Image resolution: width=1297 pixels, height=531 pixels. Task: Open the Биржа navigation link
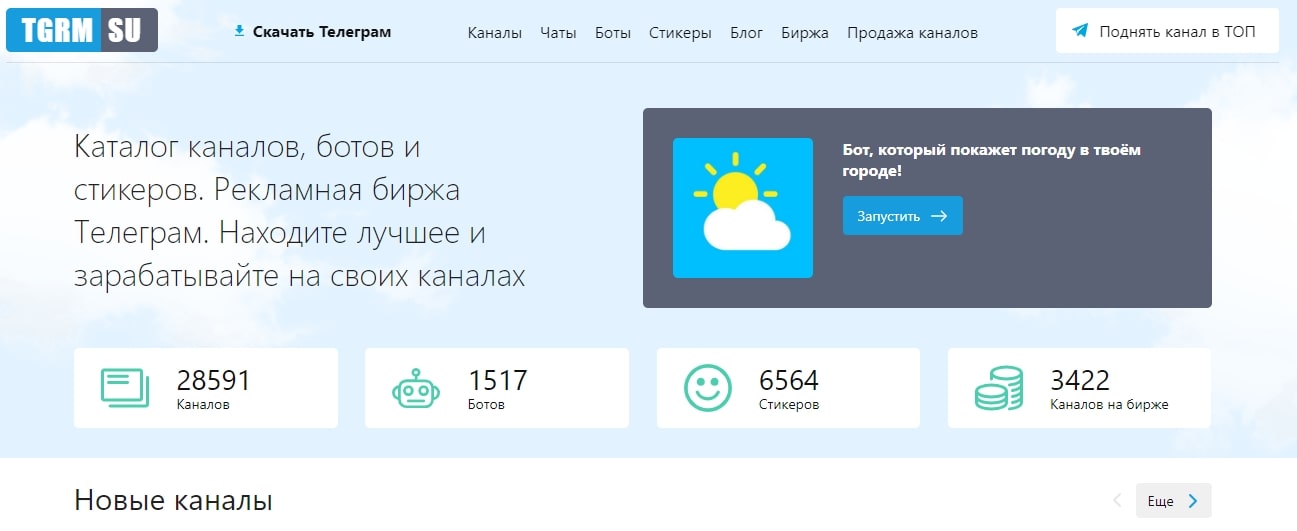pyautogui.click(x=805, y=33)
